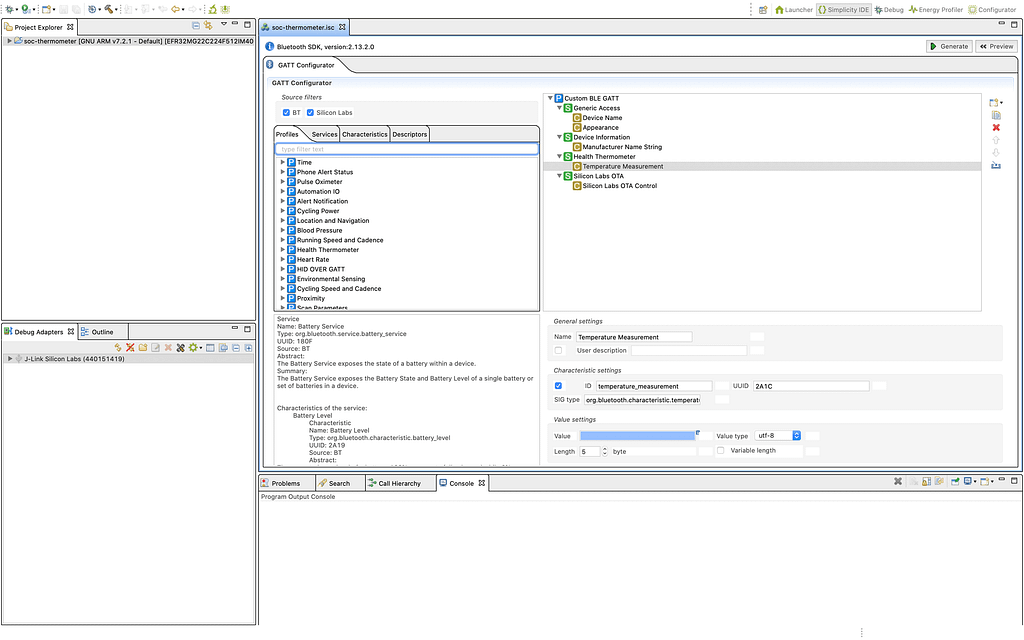Click the Preview button
This screenshot has height=640, width=1024.
point(997,46)
